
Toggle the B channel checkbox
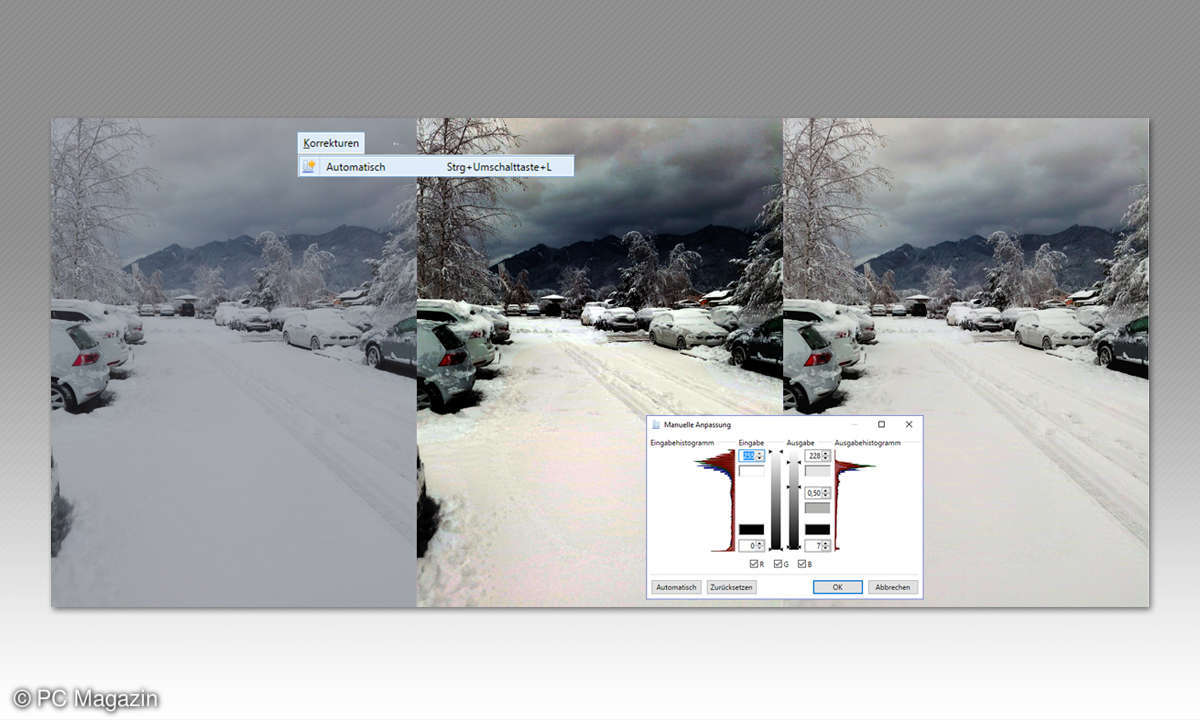pyautogui.click(x=801, y=565)
